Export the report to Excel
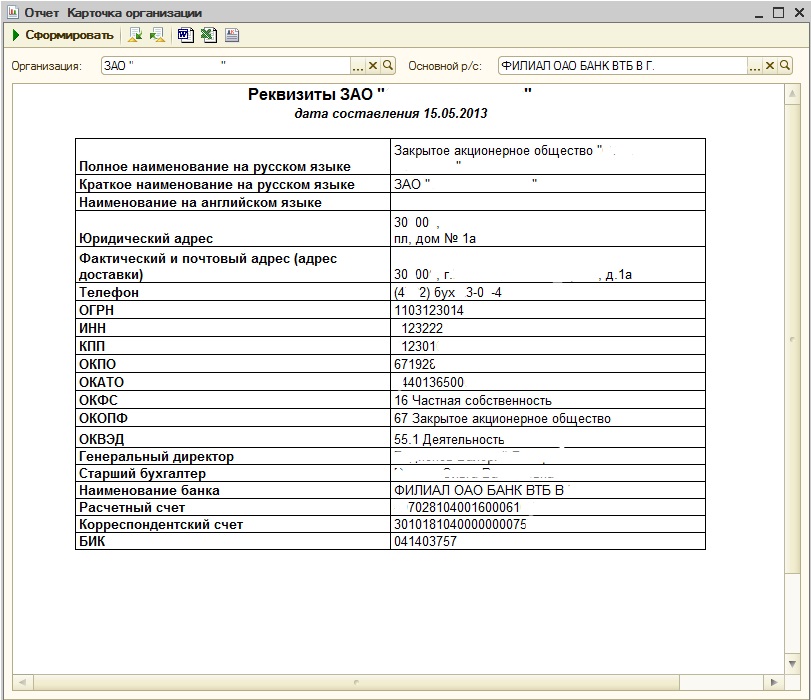Screen dimensions: 811x700 point(209,35)
